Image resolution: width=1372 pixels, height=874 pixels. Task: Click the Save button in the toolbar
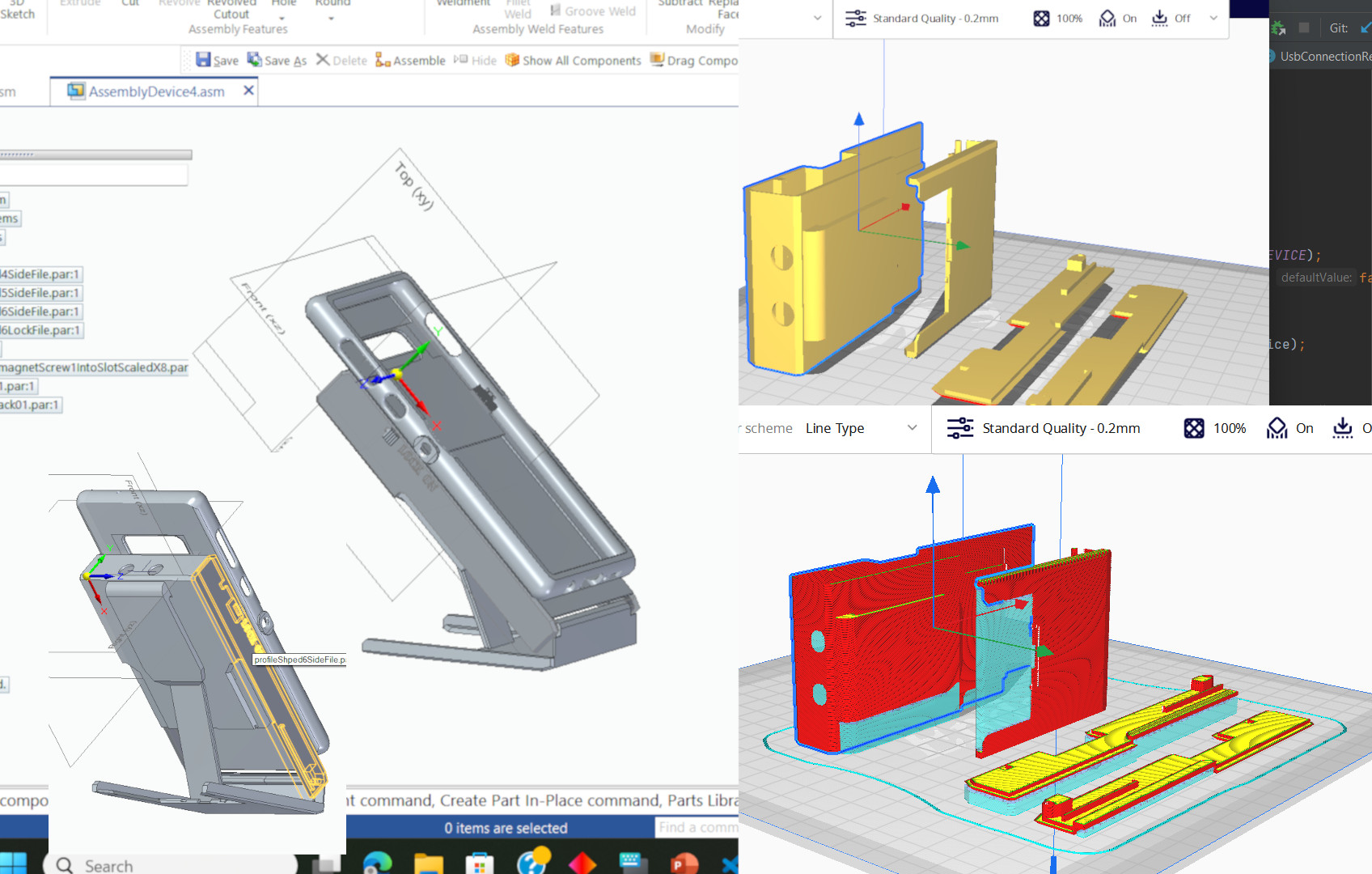click(217, 61)
